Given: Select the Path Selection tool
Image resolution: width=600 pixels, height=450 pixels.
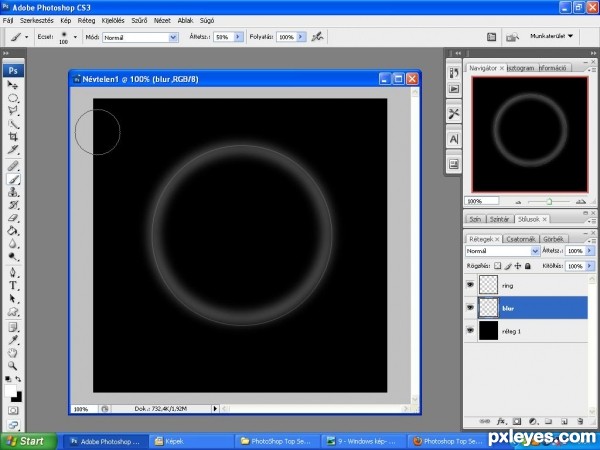Looking at the screenshot, I should 13,298.
